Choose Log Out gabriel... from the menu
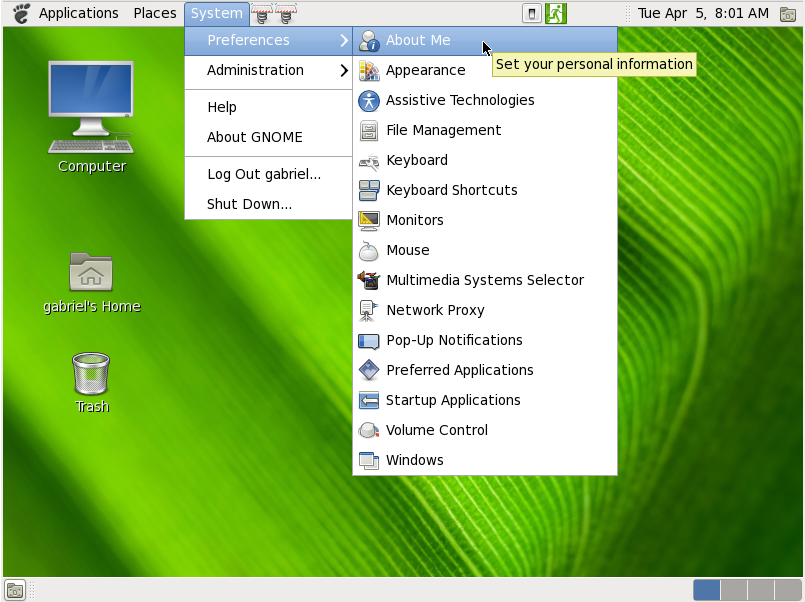Viewport: 805px width, 602px height. tap(268, 174)
